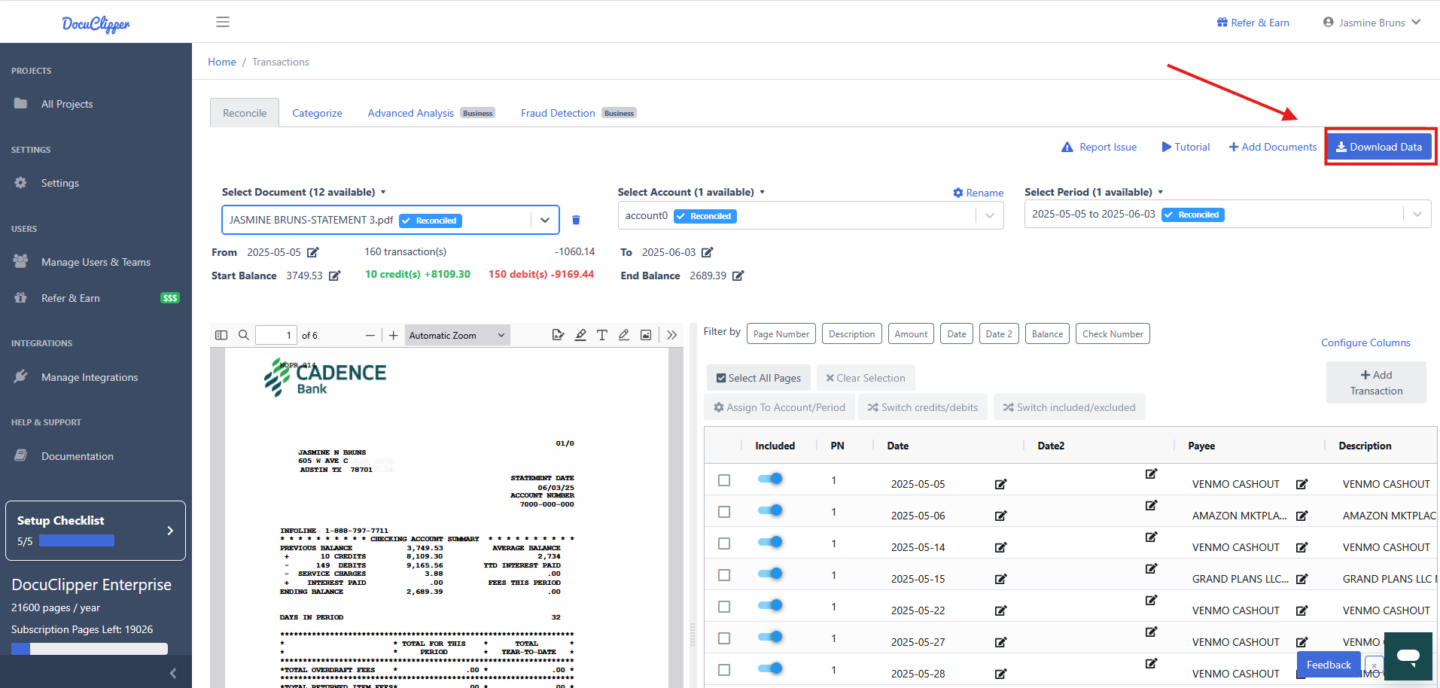Screen dimensions: 1440x688
Task: Tick the checkbox for 2025-05-22 row
Action: (724, 607)
